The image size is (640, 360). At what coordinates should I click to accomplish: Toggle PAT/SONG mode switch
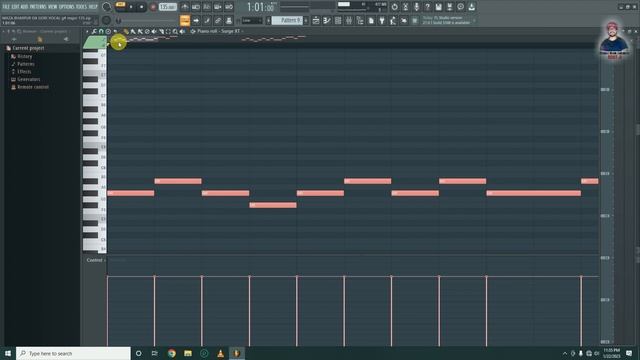tap(120, 5)
